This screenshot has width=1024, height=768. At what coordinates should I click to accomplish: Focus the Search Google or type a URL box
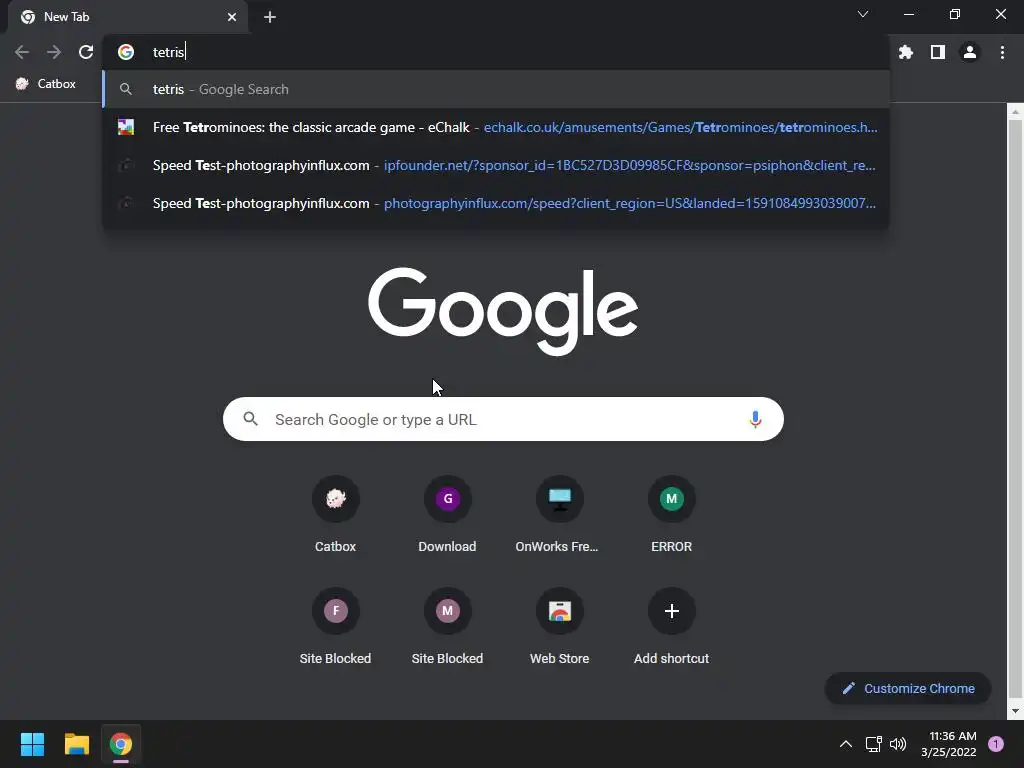pos(503,419)
